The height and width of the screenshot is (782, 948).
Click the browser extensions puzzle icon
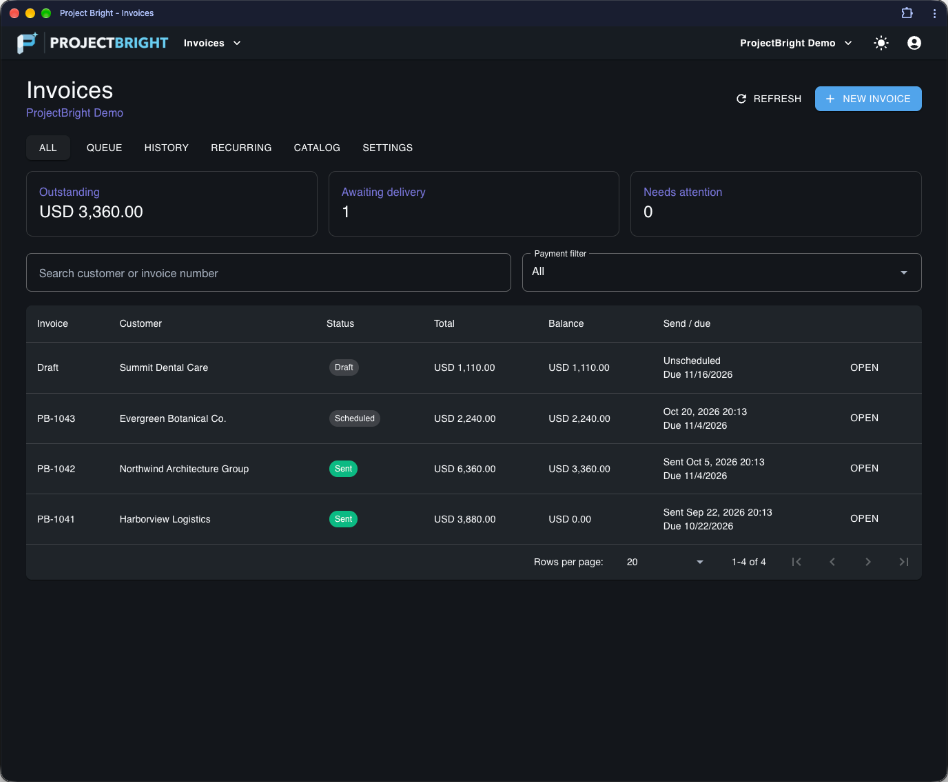point(906,13)
